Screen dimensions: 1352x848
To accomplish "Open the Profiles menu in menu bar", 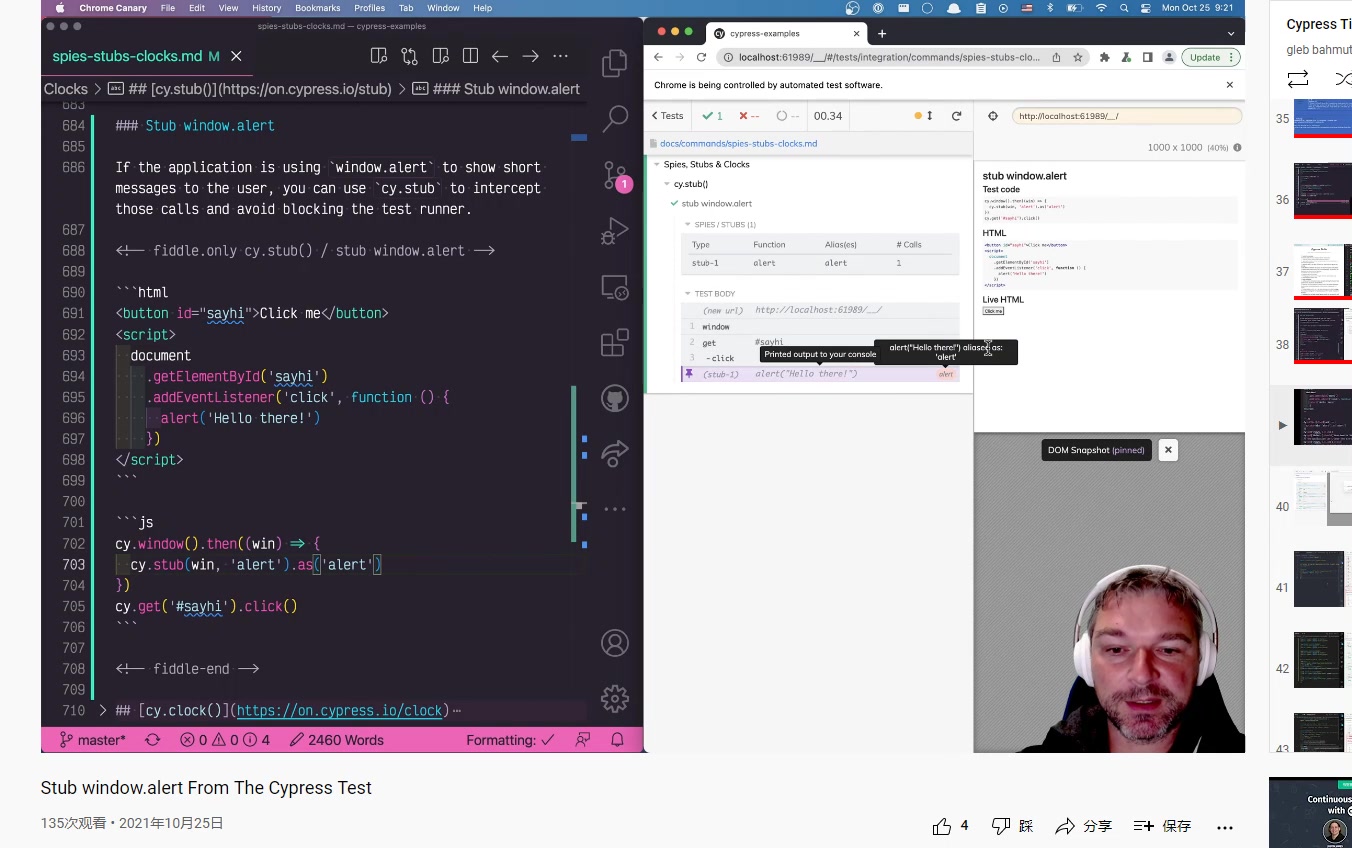I will (x=369, y=7).
